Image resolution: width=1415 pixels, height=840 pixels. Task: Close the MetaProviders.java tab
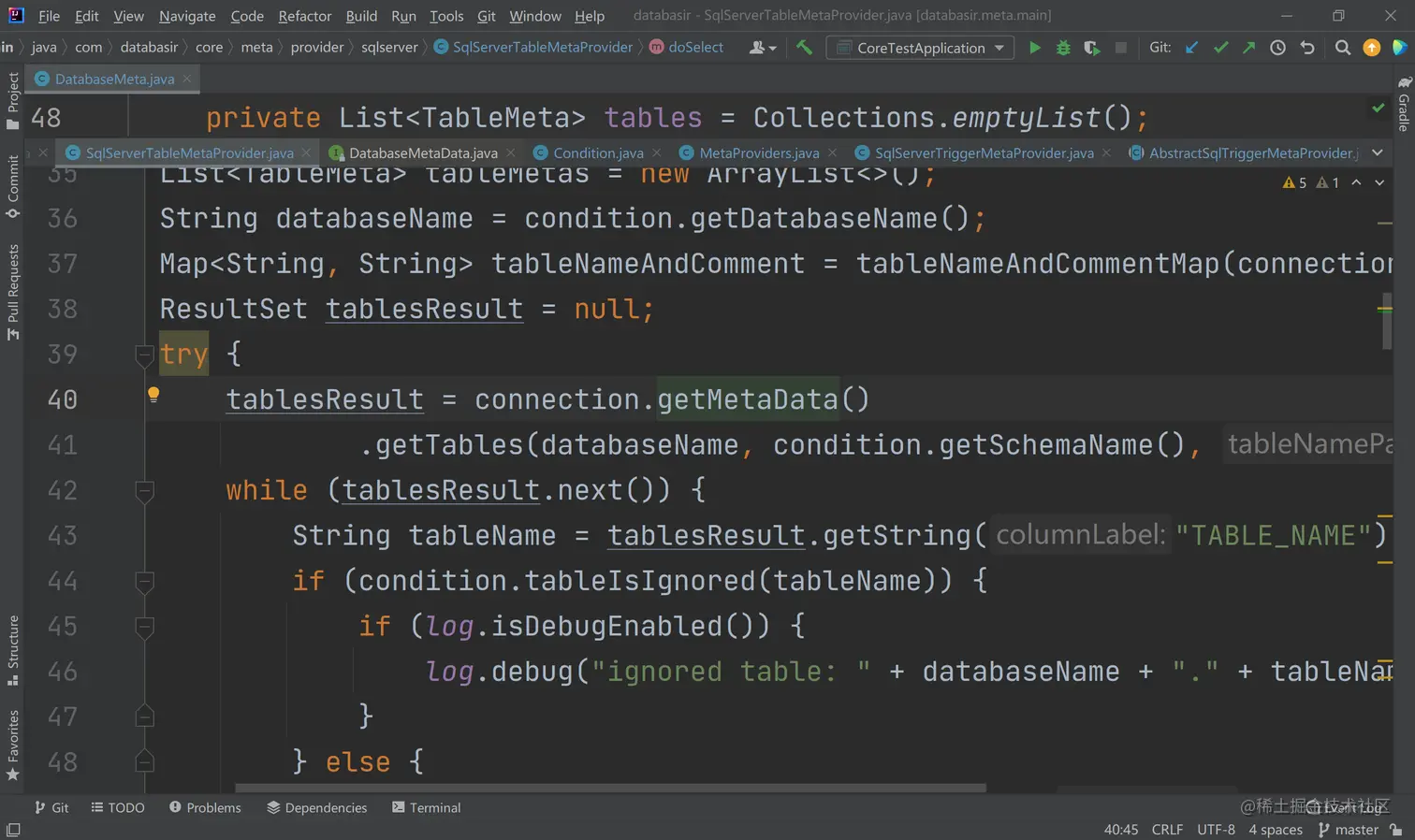[x=832, y=152]
